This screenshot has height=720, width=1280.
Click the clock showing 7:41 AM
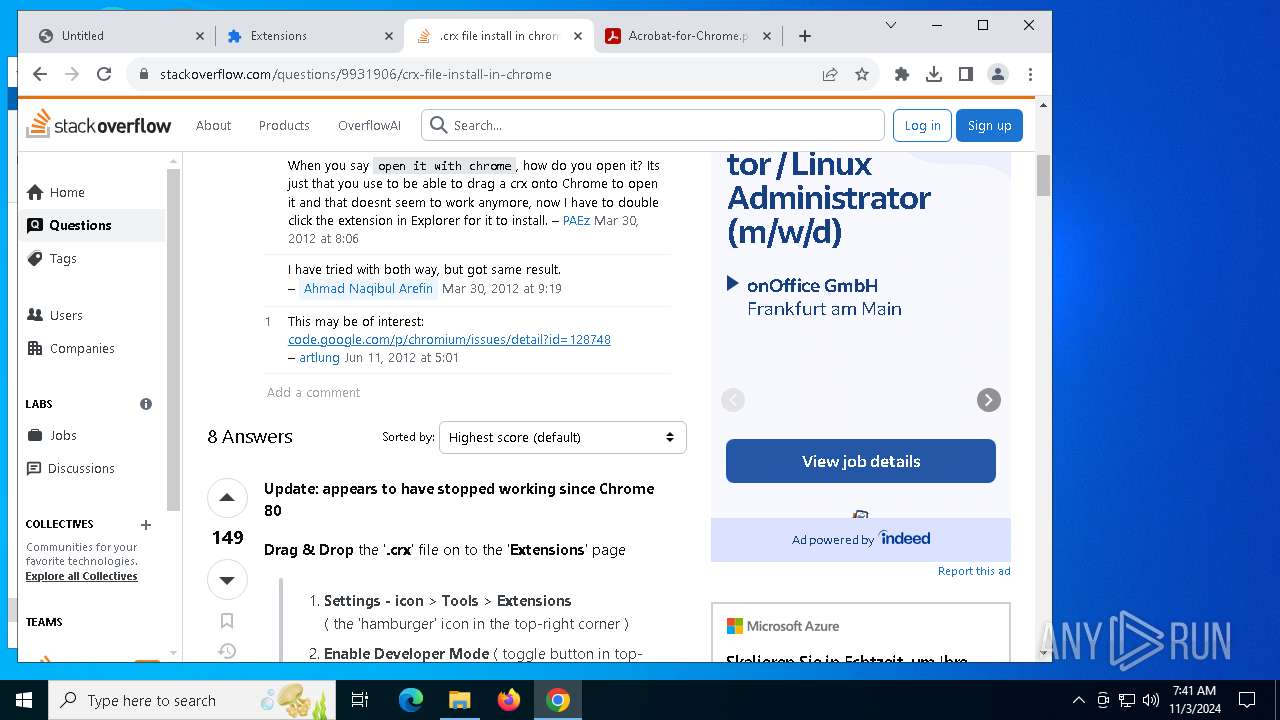(x=1194, y=691)
